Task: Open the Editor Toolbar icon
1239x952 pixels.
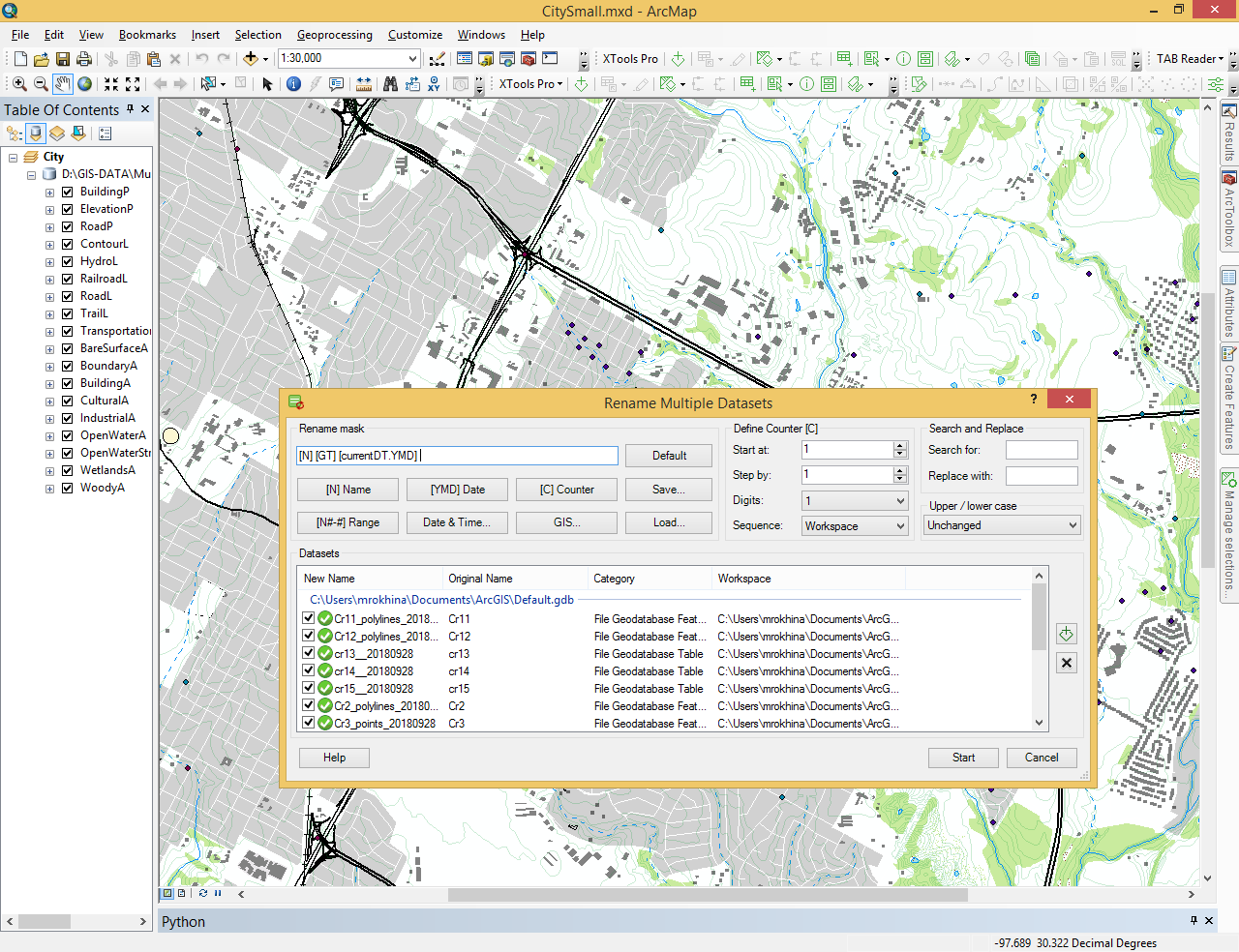Action: click(437, 59)
